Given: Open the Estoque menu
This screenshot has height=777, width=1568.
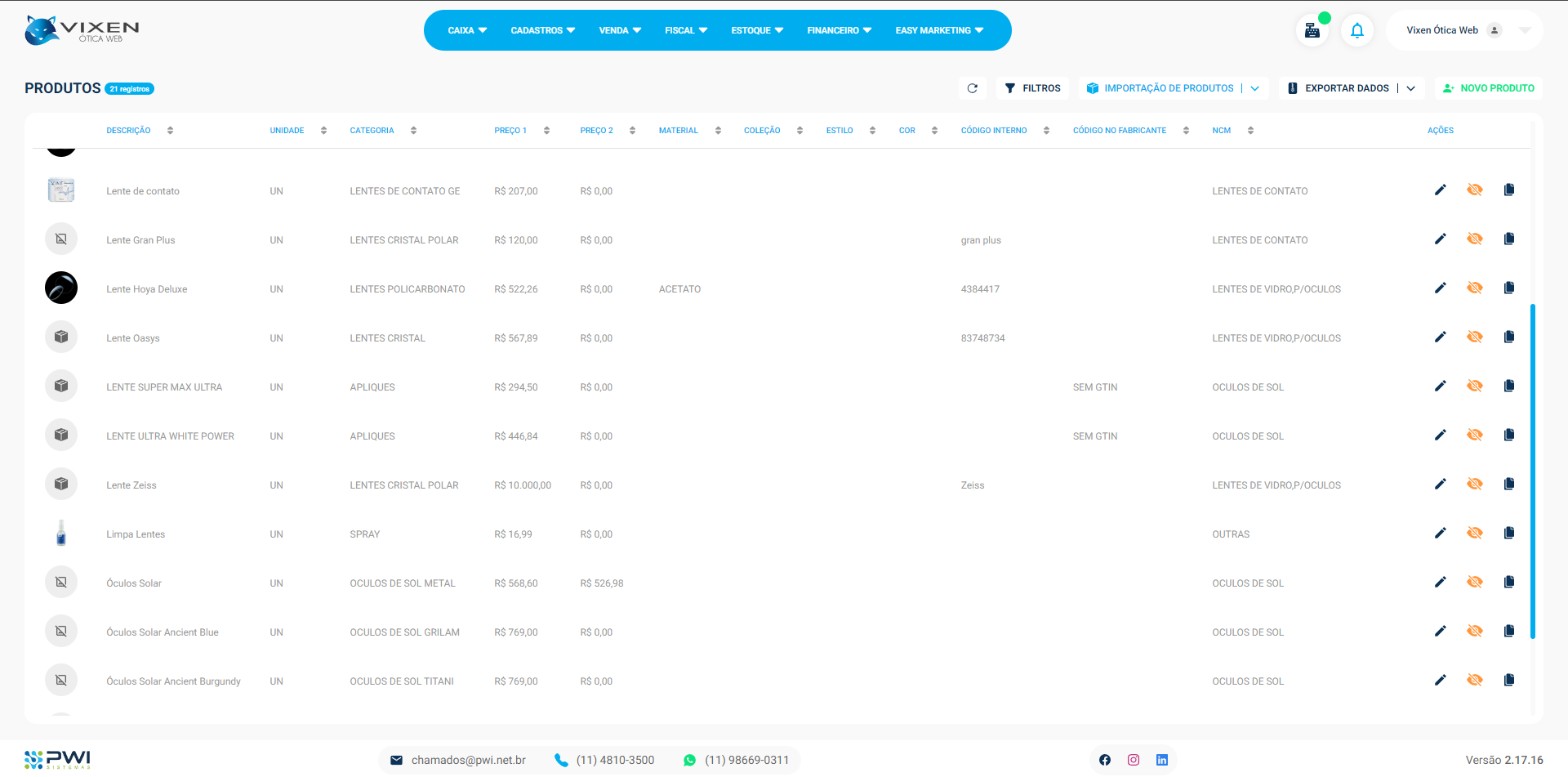Looking at the screenshot, I should click(756, 30).
